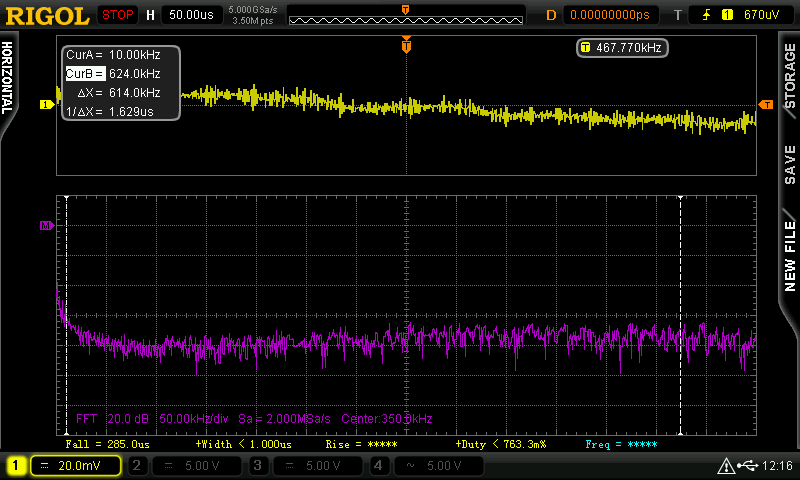Click the Fall = 285.0us measurement
The width and height of the screenshot is (800, 480).
108,444
